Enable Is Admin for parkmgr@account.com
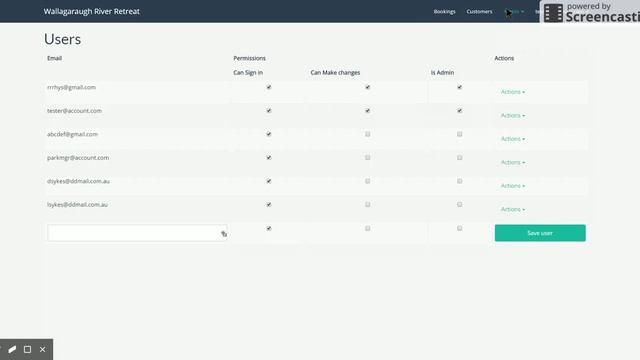 (x=459, y=158)
